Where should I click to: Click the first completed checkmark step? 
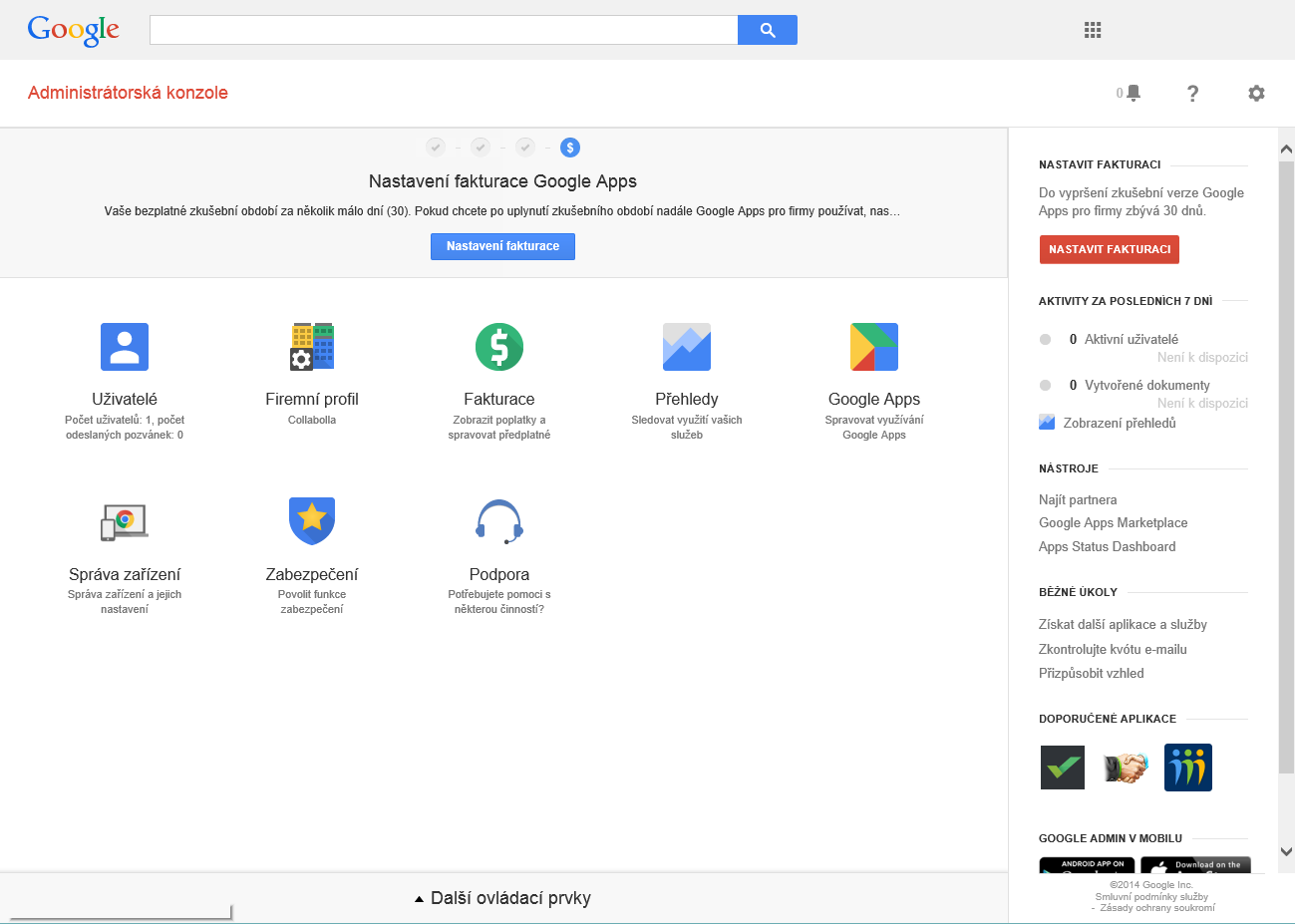point(436,148)
